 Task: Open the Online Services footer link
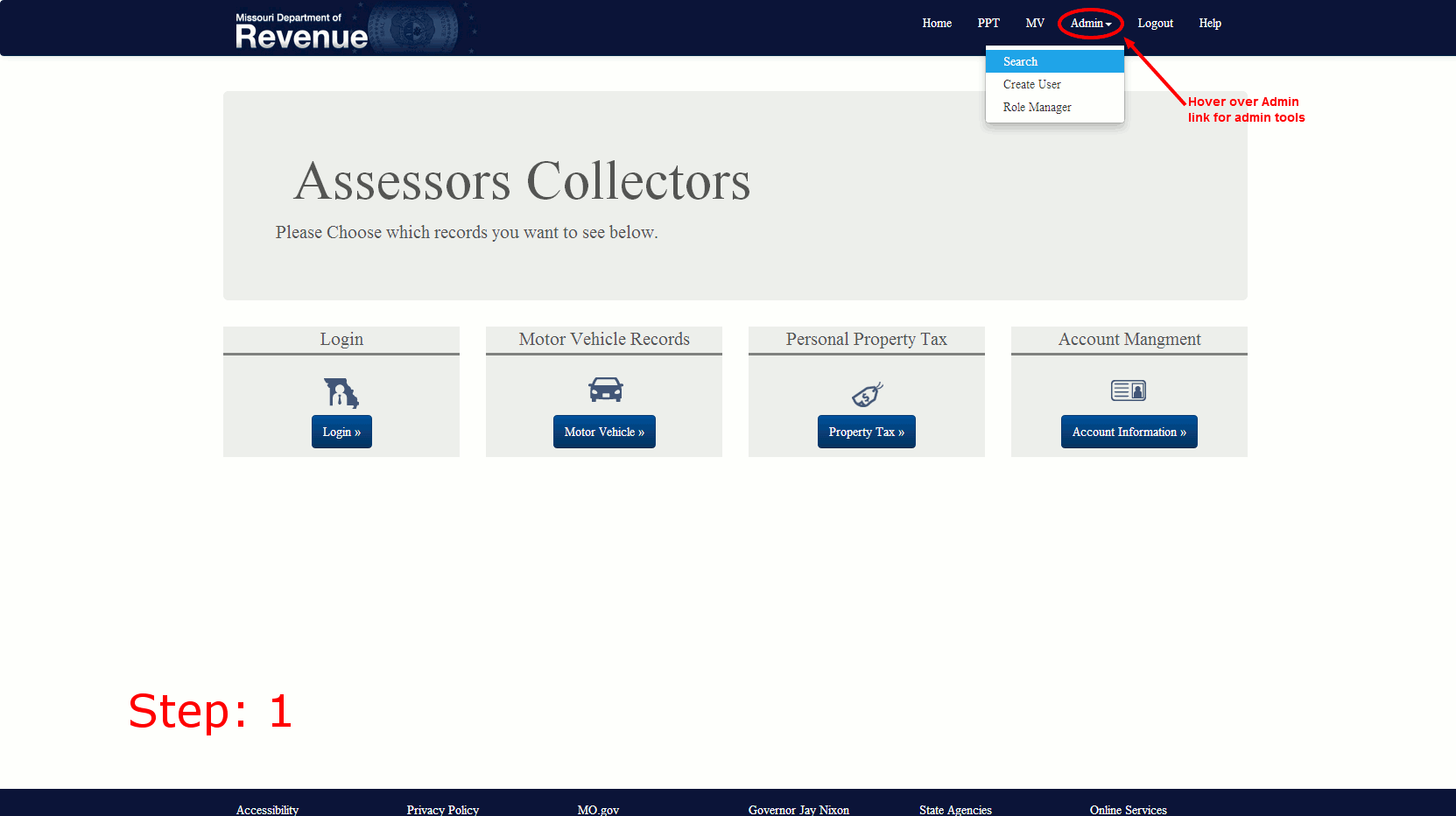click(x=1128, y=810)
